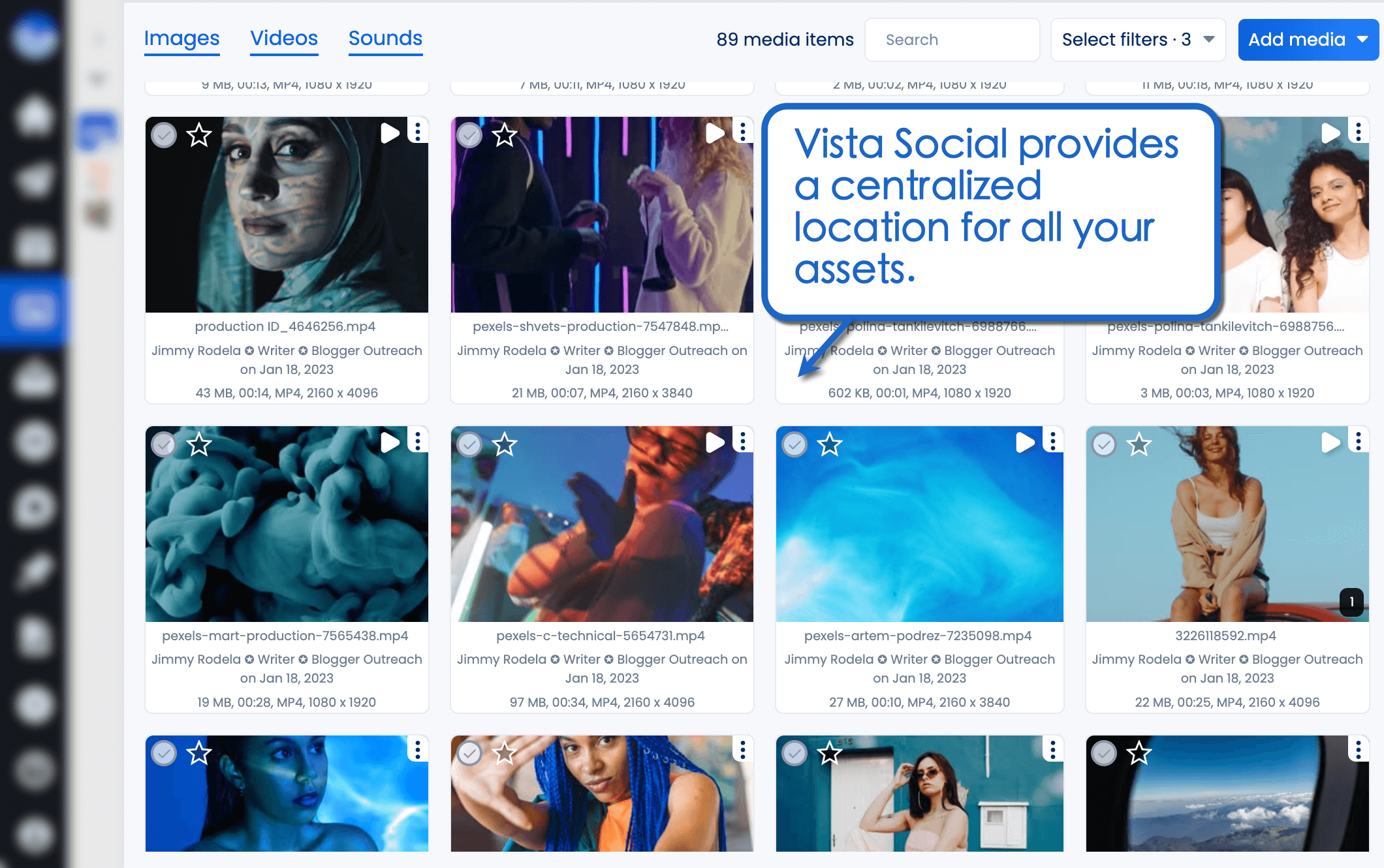Unfavorite the 3226118592.mp4 video
Image resolution: width=1384 pixels, height=868 pixels.
(1138, 445)
